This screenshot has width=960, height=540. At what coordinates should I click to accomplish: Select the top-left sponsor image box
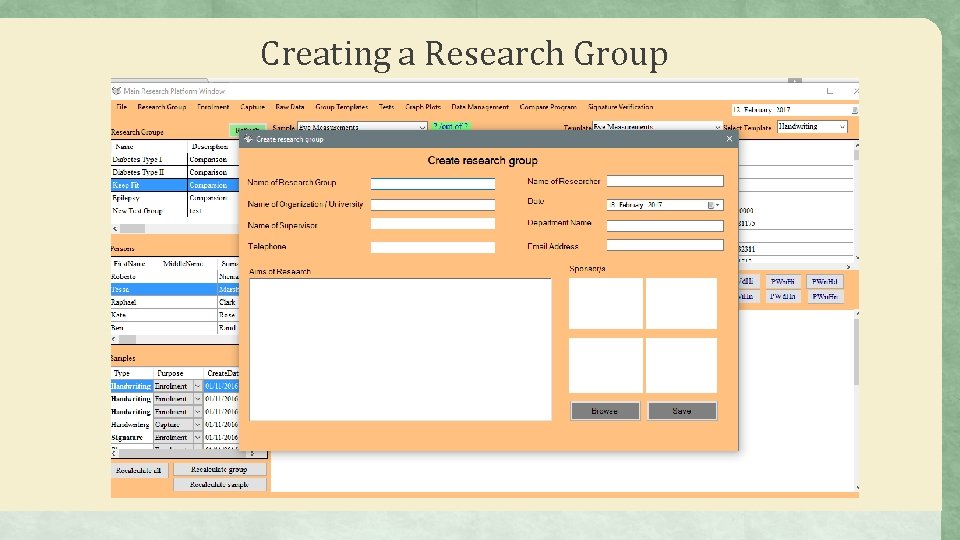click(606, 304)
